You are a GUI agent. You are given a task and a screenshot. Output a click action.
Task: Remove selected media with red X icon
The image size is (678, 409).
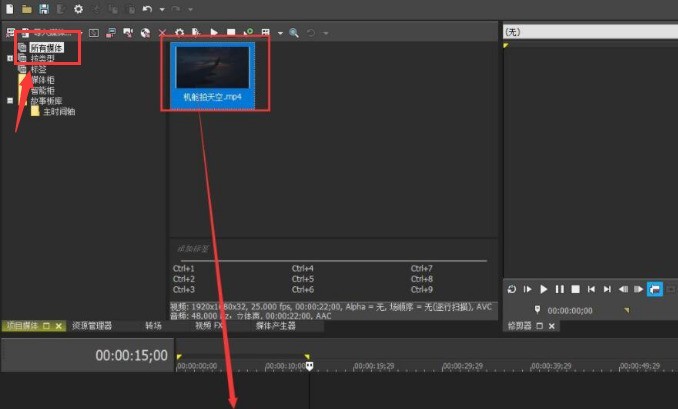[x=163, y=33]
